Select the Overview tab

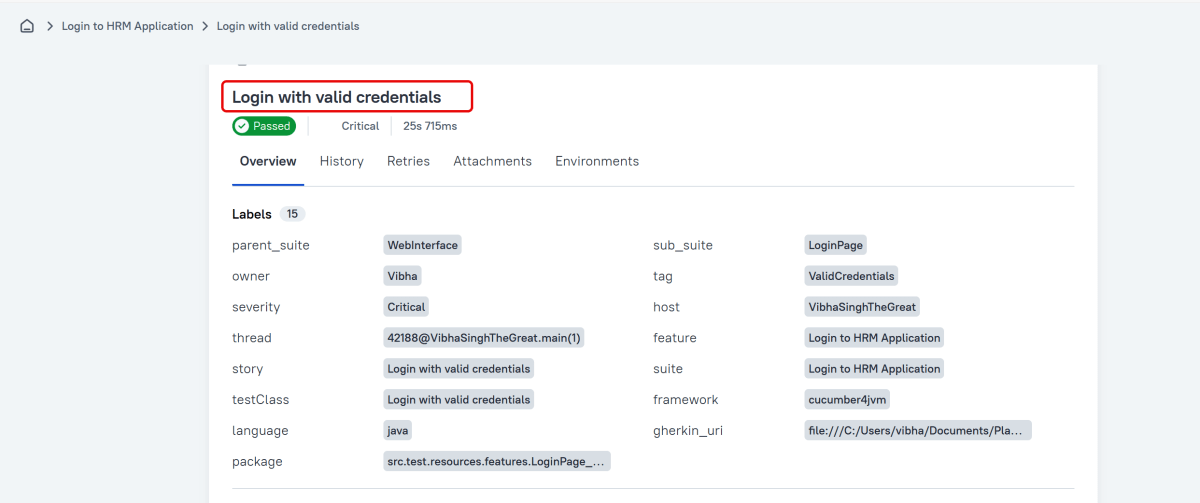point(268,161)
